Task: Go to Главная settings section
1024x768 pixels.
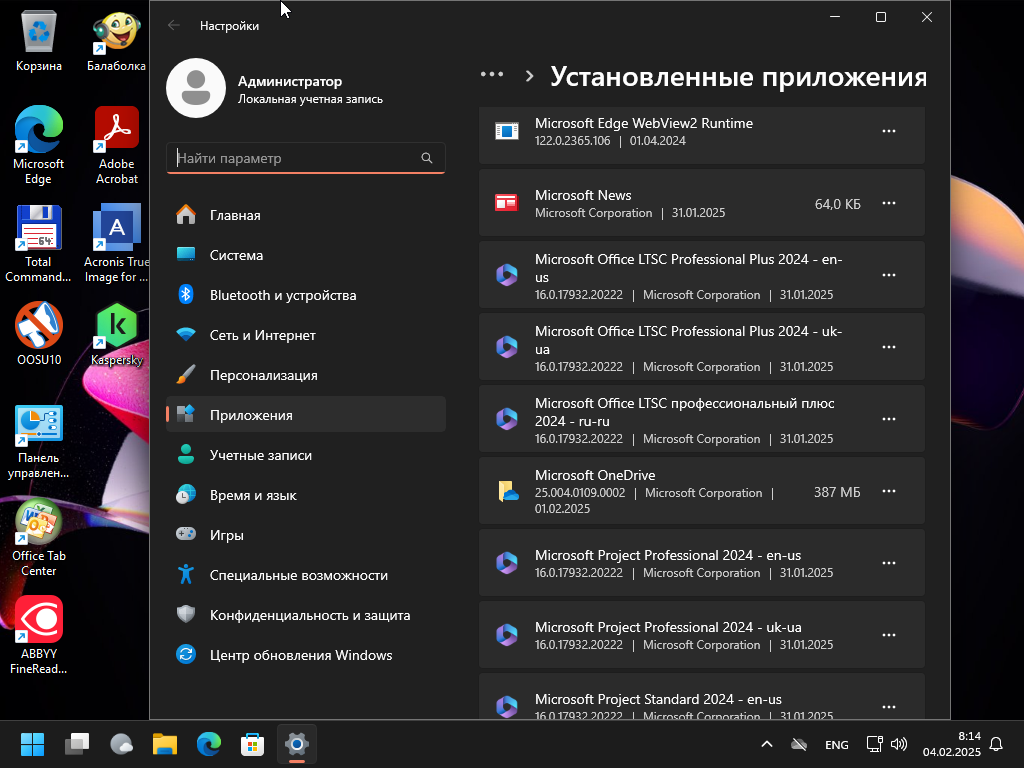Action: (x=306, y=215)
